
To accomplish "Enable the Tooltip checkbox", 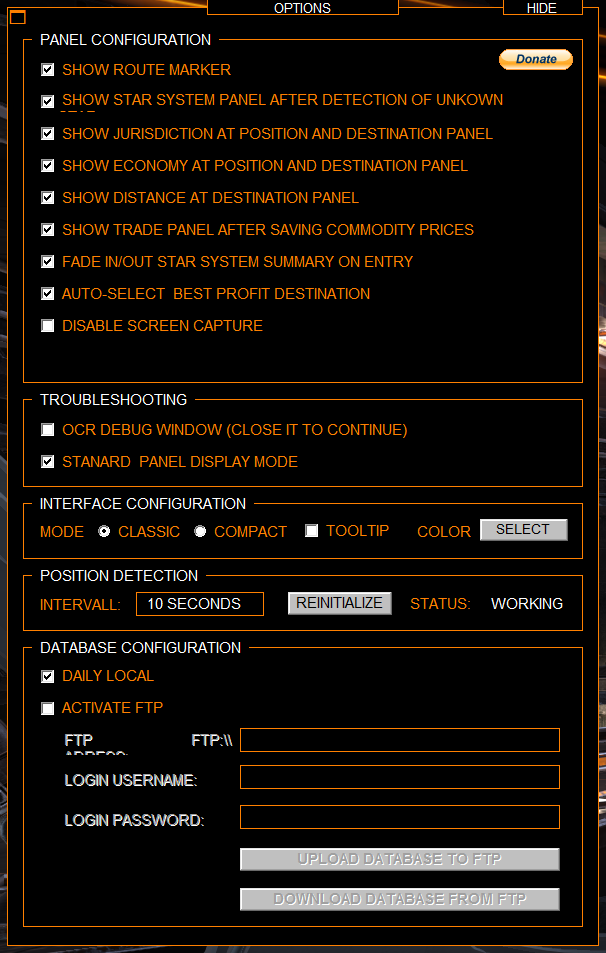I will pos(312,531).
